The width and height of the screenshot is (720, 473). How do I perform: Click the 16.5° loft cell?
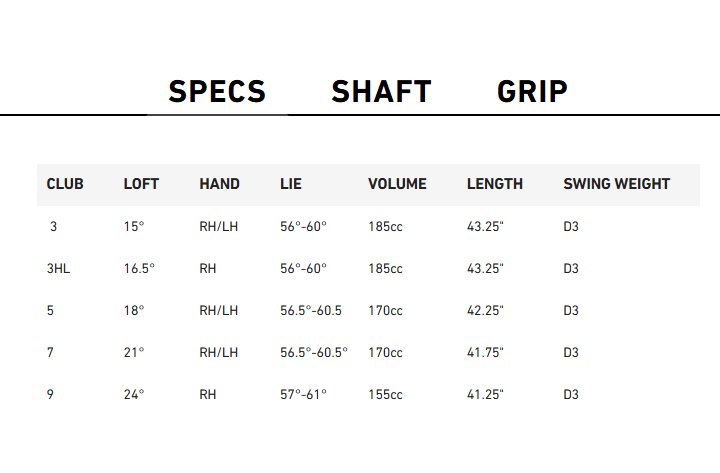click(x=139, y=269)
